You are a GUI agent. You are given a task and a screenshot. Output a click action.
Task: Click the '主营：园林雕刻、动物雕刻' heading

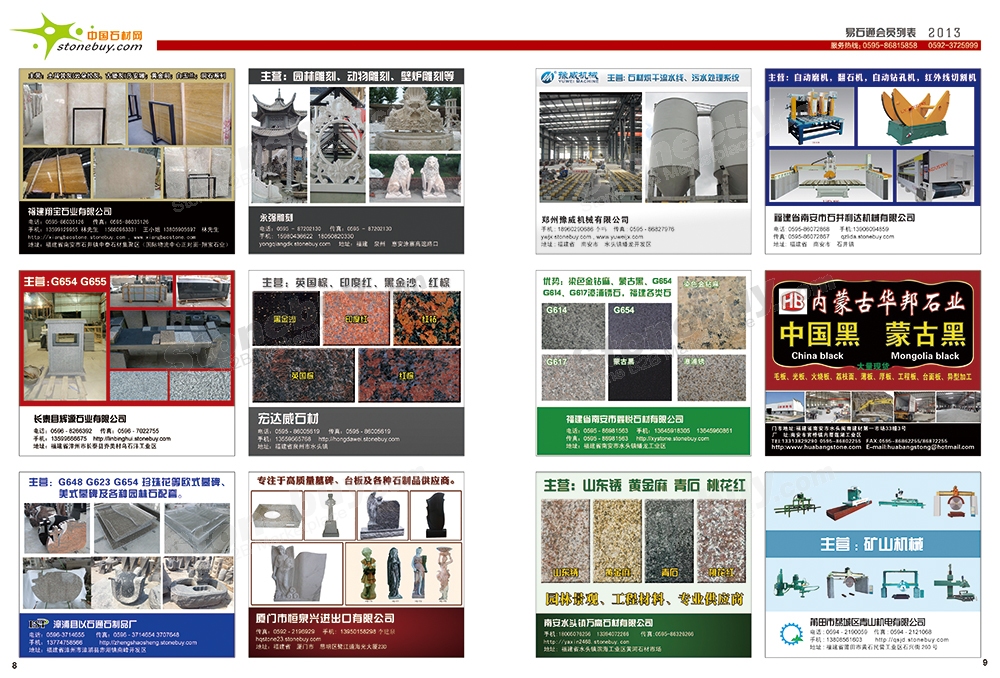click(x=357, y=76)
